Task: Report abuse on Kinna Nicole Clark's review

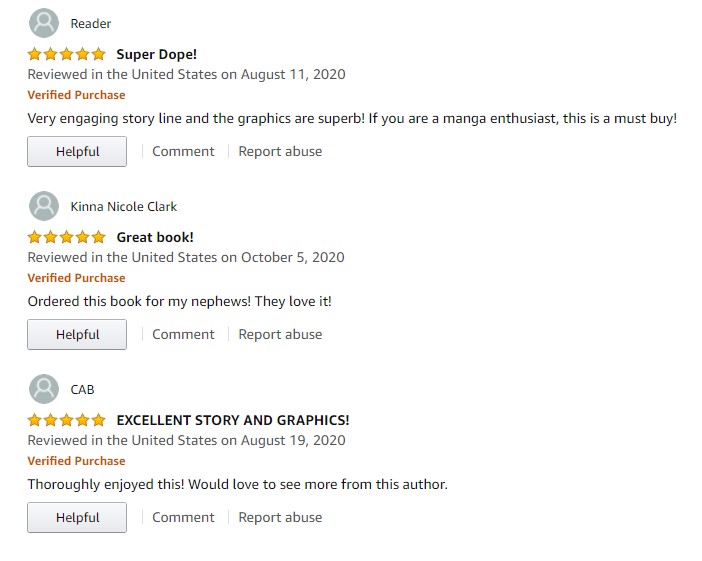Action: click(280, 335)
